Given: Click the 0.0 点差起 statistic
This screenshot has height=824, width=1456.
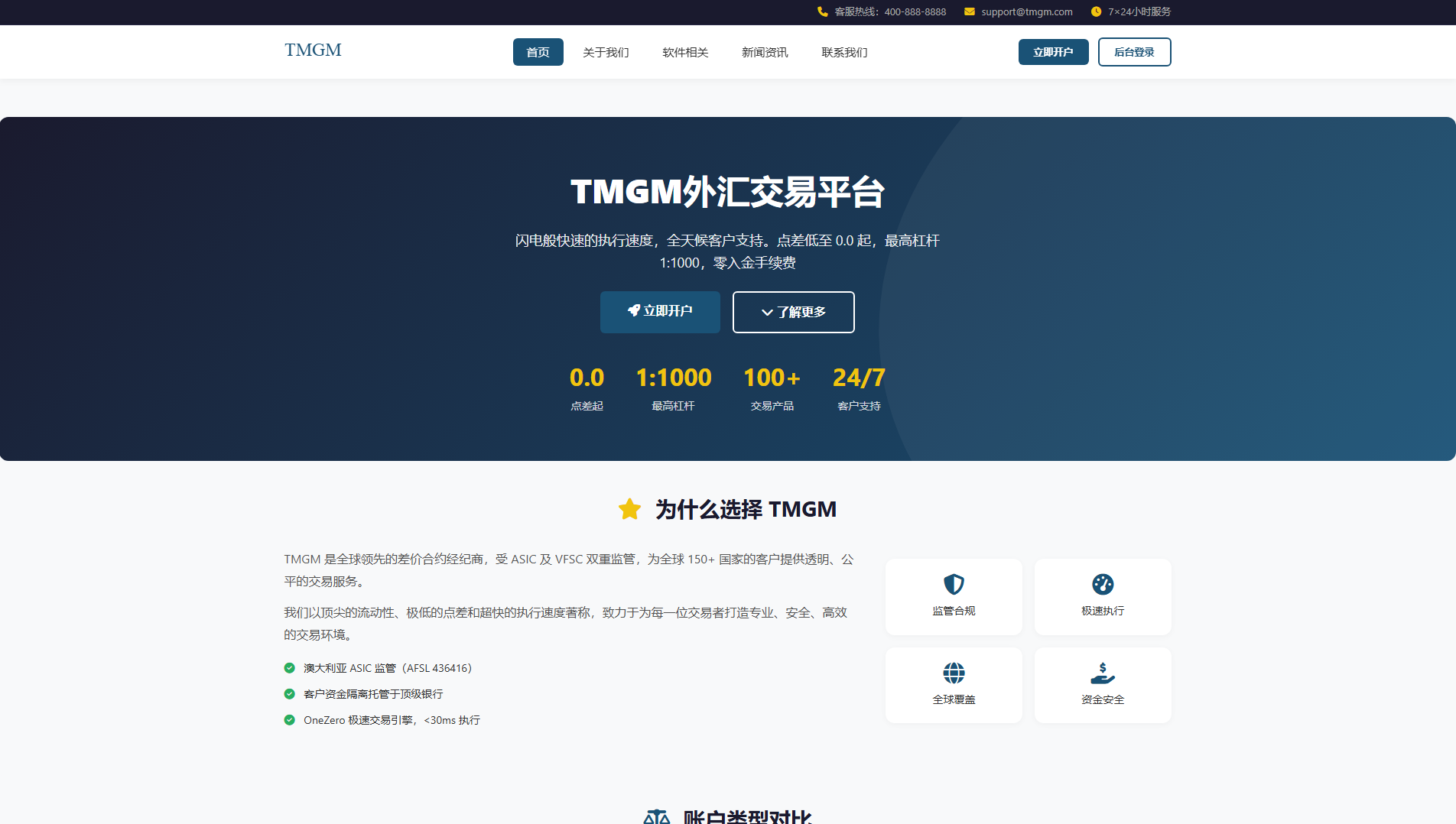Looking at the screenshot, I should (x=587, y=388).
